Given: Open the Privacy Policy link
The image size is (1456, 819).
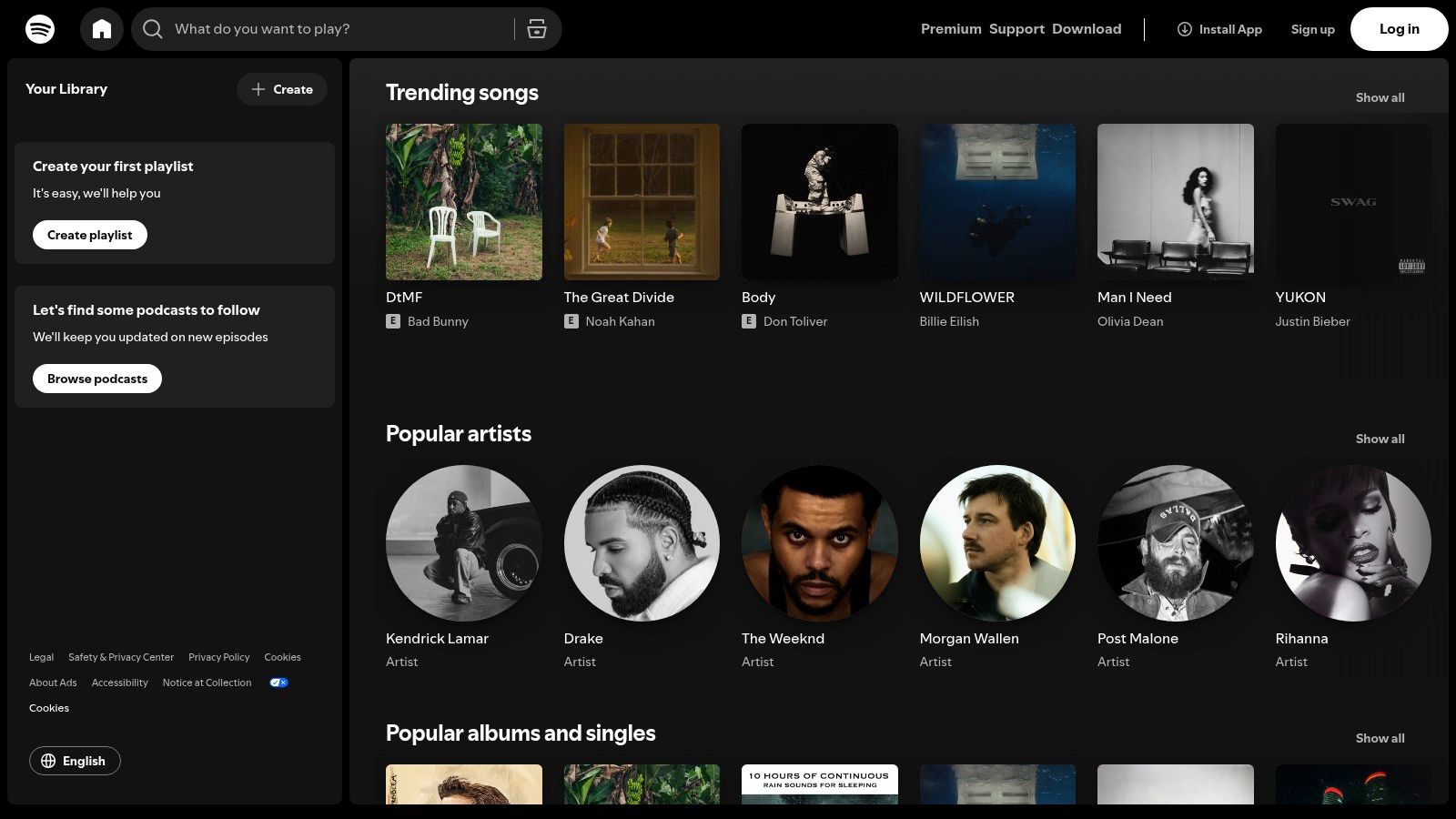Looking at the screenshot, I should (x=218, y=656).
